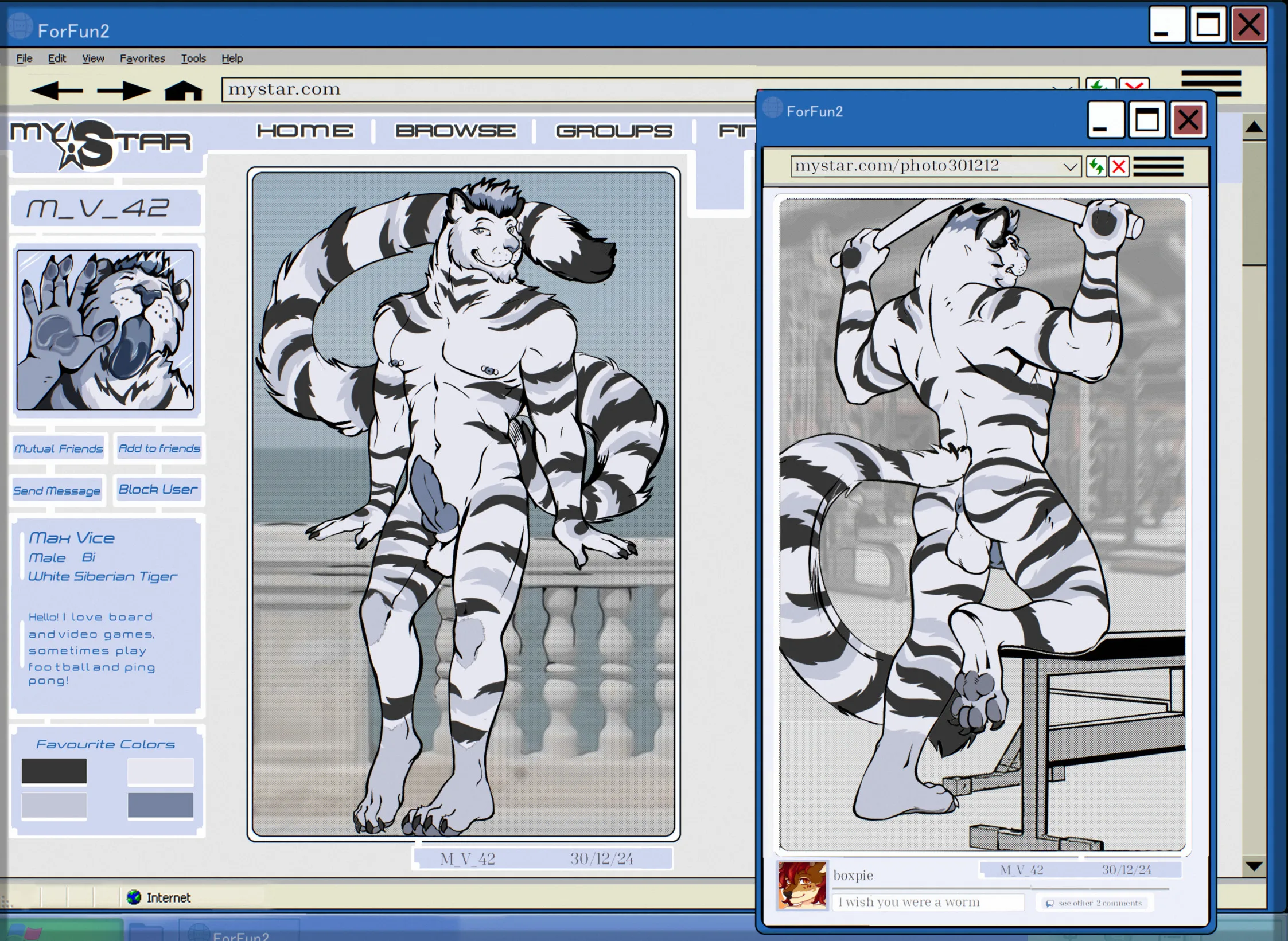Viewport: 1288px width, 941px height.
Task: Open the Favorites menu
Action: (x=142, y=58)
